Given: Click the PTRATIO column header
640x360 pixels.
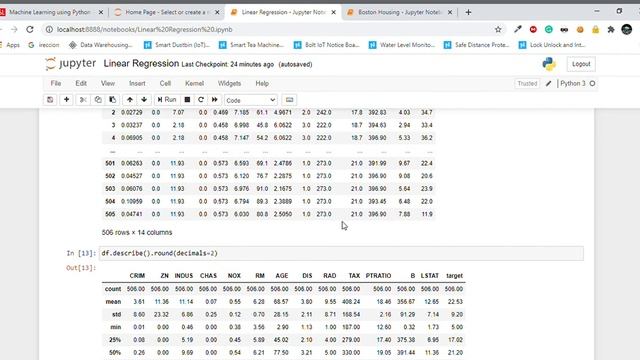Looking at the screenshot, I should pos(378,276).
